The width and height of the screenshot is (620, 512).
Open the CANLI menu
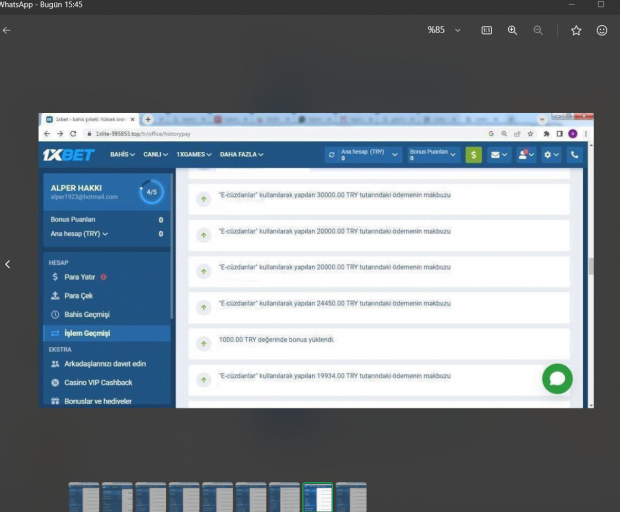[x=155, y=154]
